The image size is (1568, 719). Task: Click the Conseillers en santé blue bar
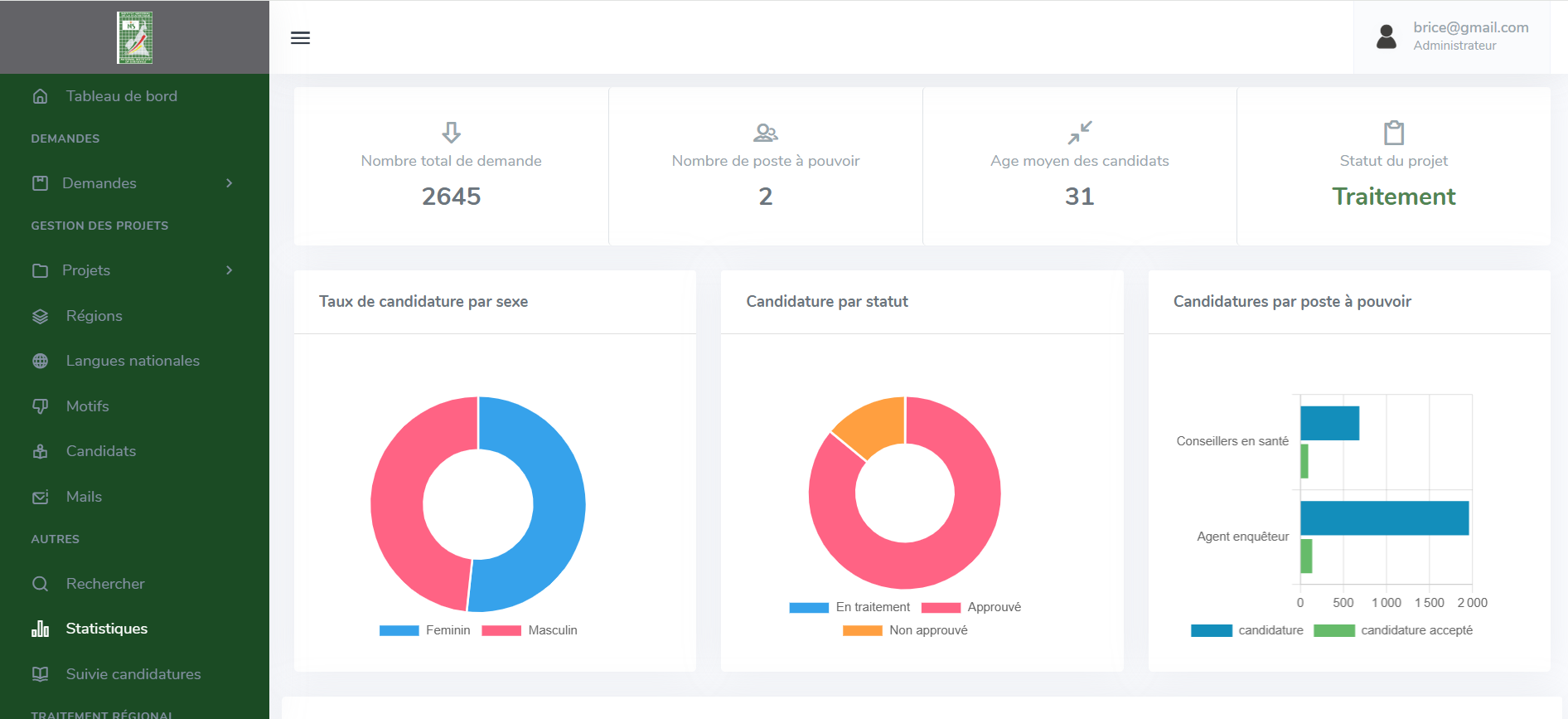(x=1329, y=423)
